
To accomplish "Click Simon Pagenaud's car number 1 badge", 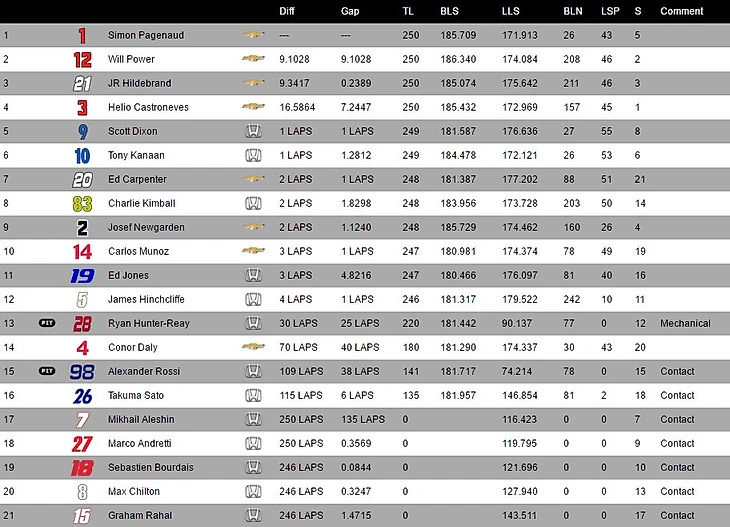I will (x=82, y=35).
